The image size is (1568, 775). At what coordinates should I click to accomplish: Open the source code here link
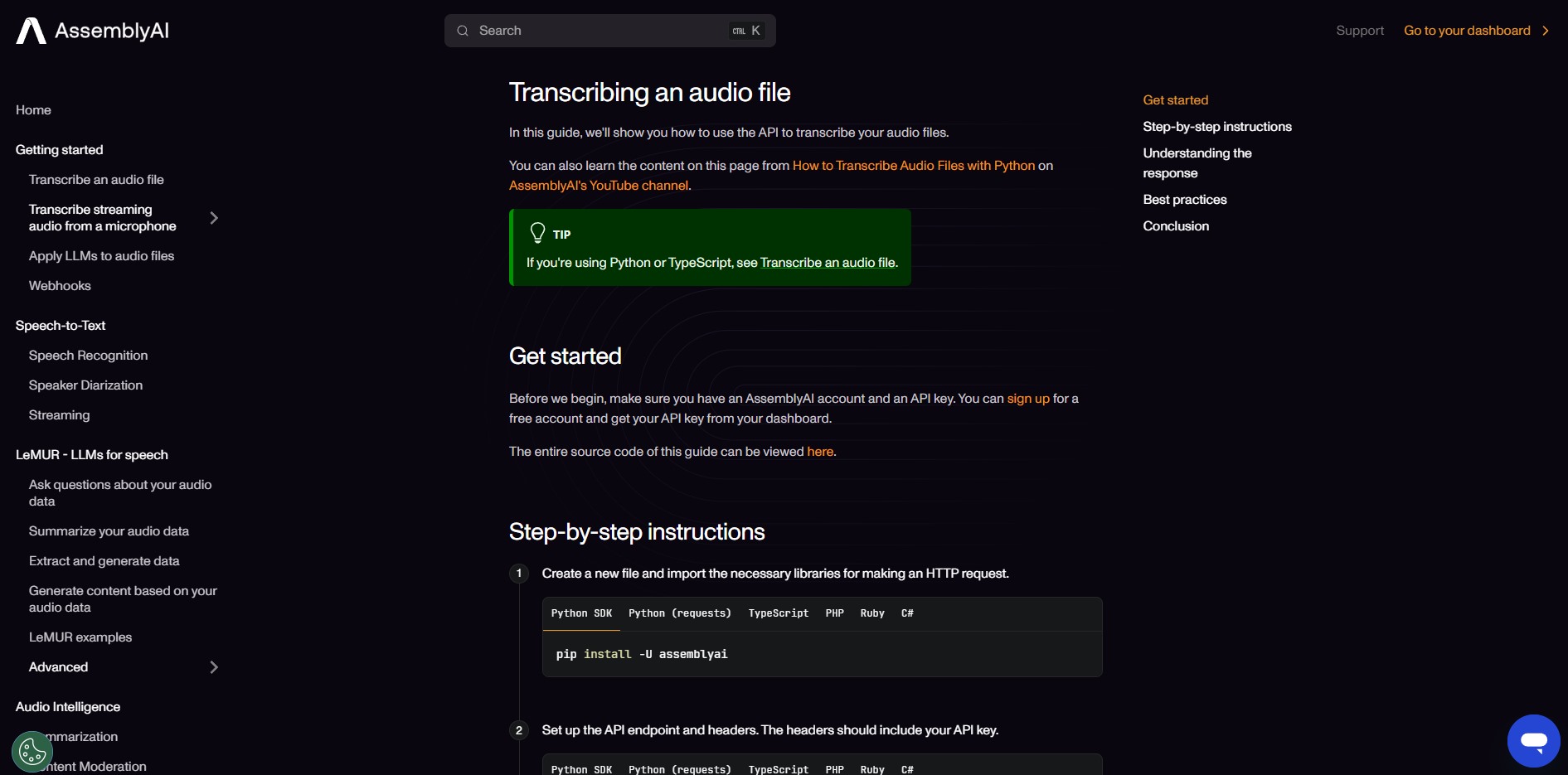tap(820, 452)
